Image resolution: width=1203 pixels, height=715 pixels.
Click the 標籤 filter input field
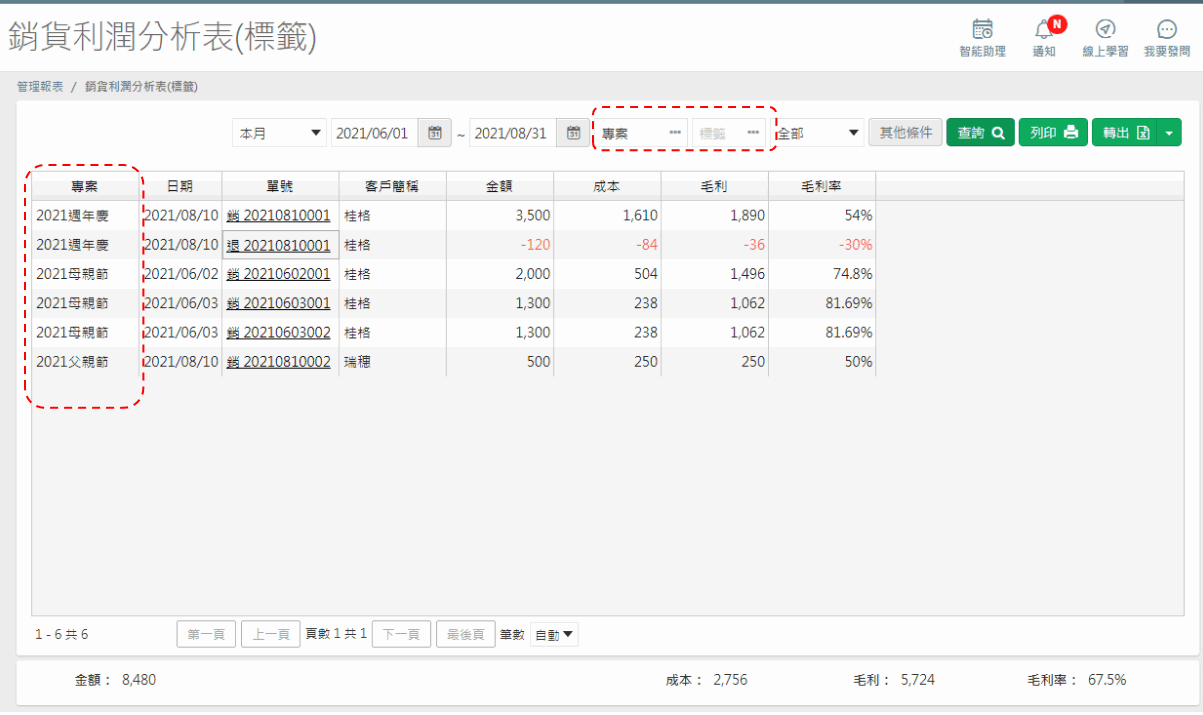pos(729,133)
